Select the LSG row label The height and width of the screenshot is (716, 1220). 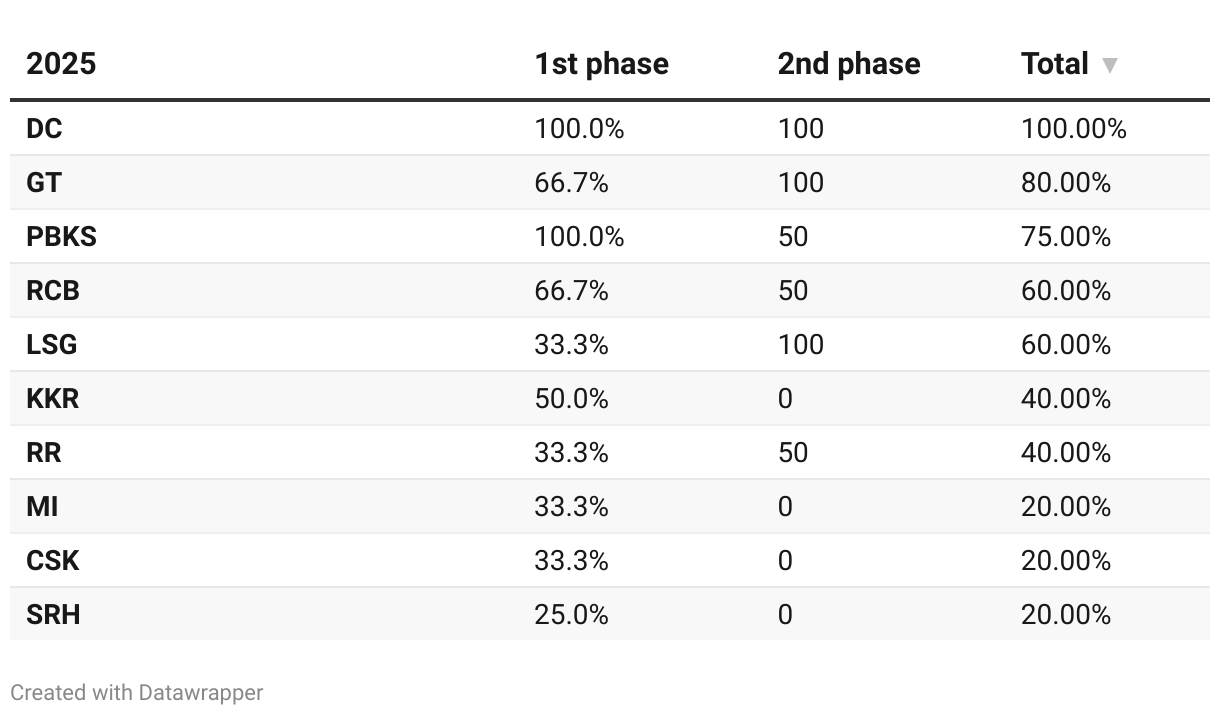tap(52, 345)
